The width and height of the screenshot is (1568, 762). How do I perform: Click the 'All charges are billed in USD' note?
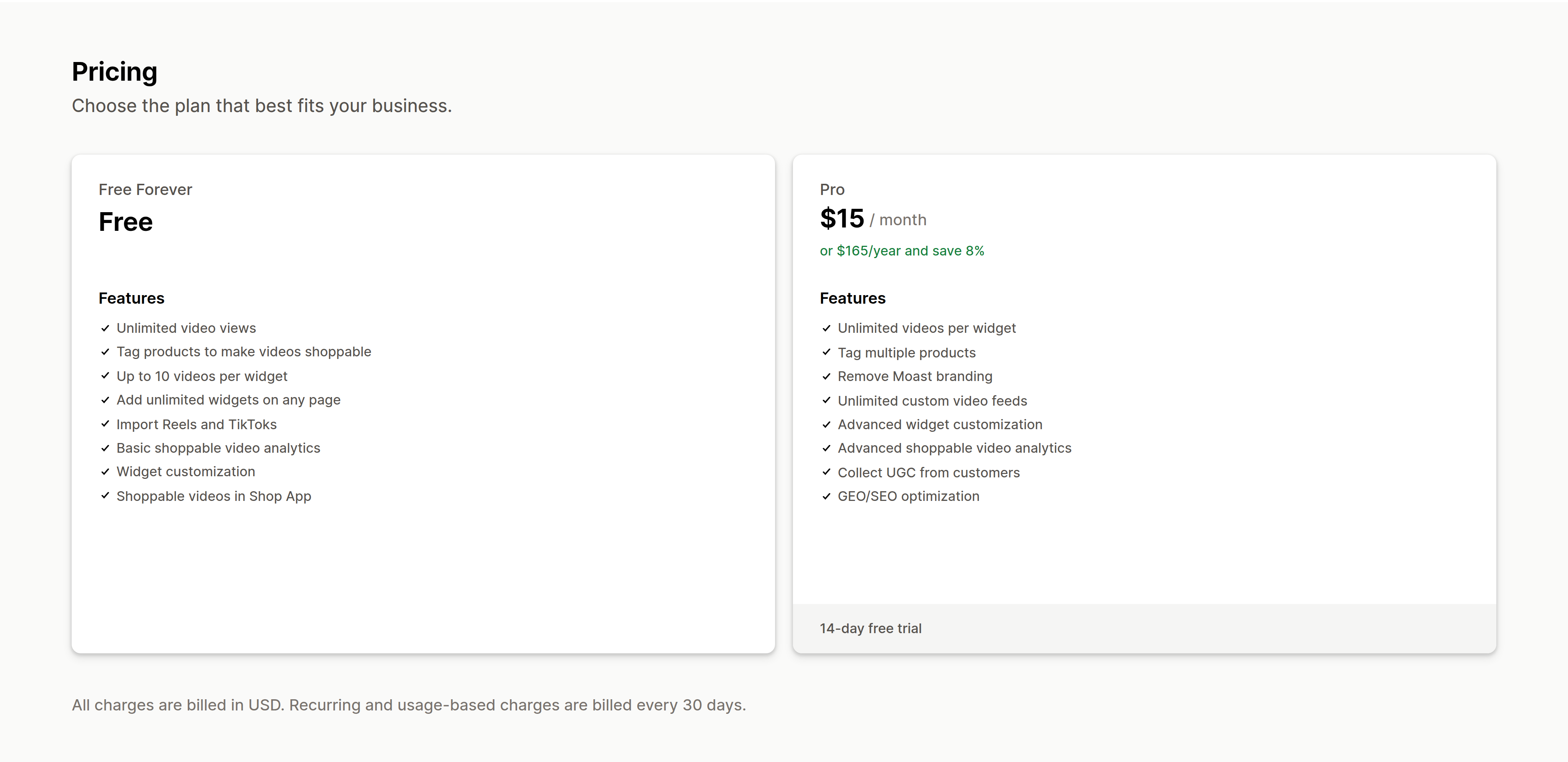click(x=409, y=705)
